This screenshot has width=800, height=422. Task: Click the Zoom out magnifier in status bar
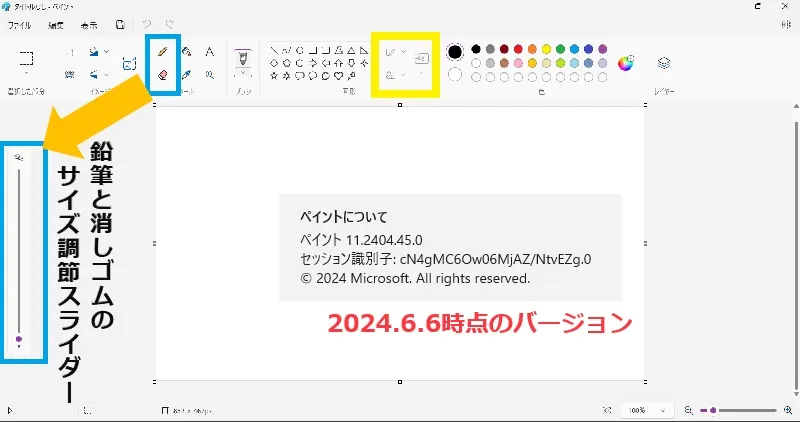coord(689,410)
